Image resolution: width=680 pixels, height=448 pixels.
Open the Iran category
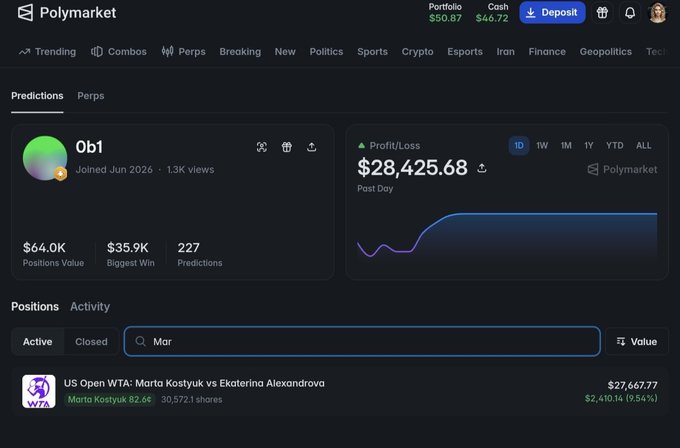(506, 52)
